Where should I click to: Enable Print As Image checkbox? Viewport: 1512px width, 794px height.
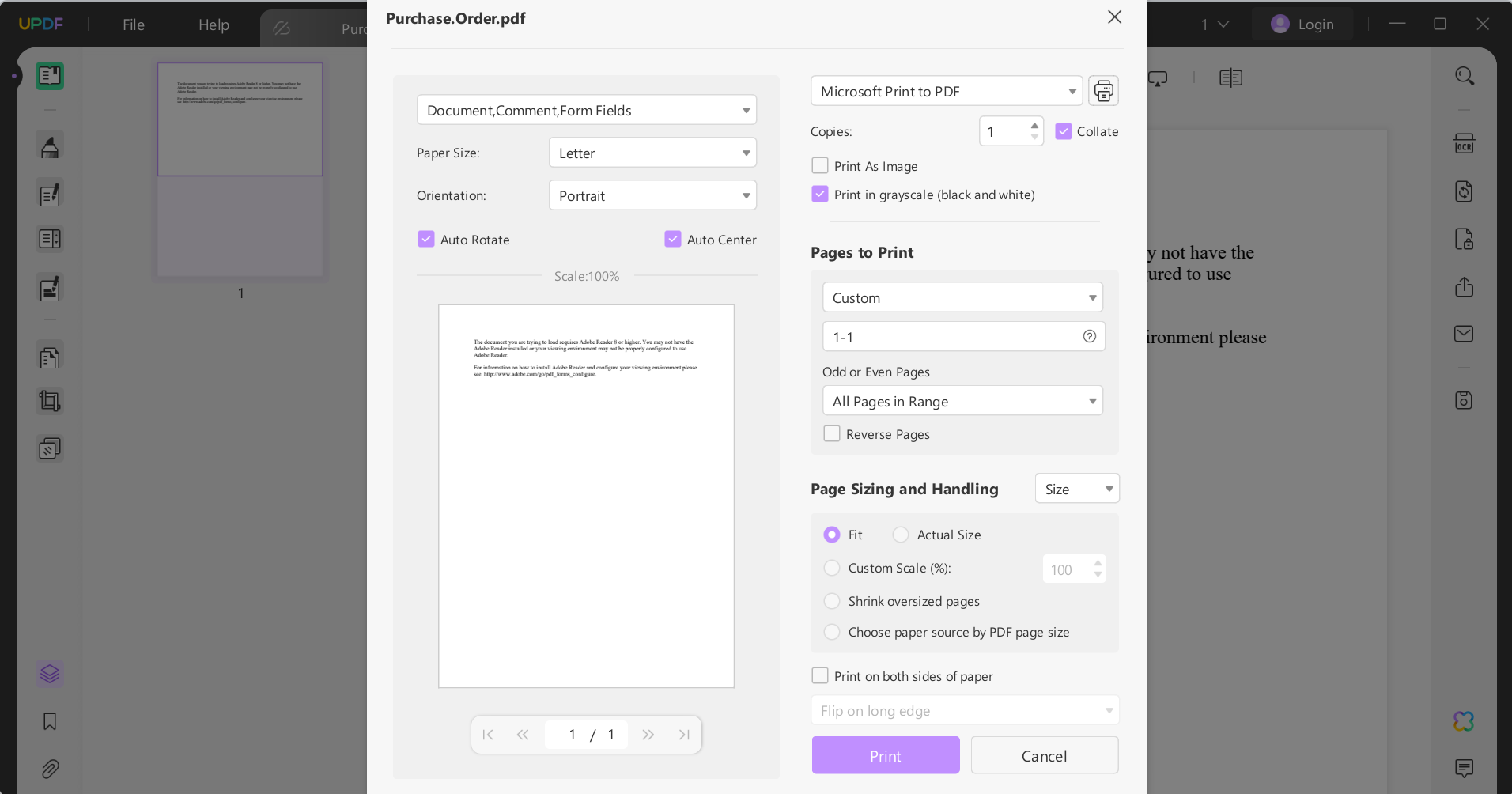[x=820, y=166]
